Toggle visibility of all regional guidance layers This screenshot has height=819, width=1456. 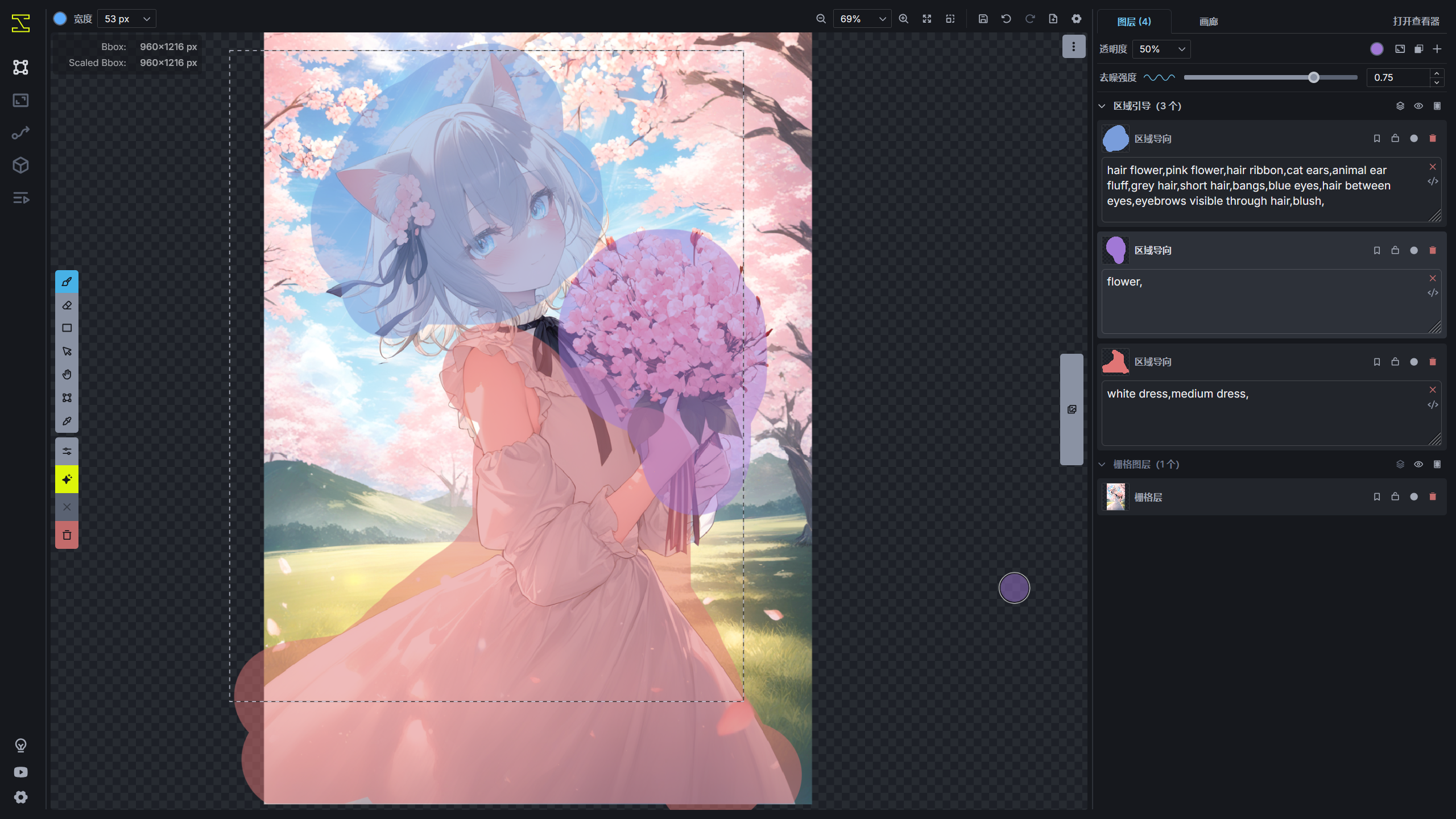click(1418, 106)
